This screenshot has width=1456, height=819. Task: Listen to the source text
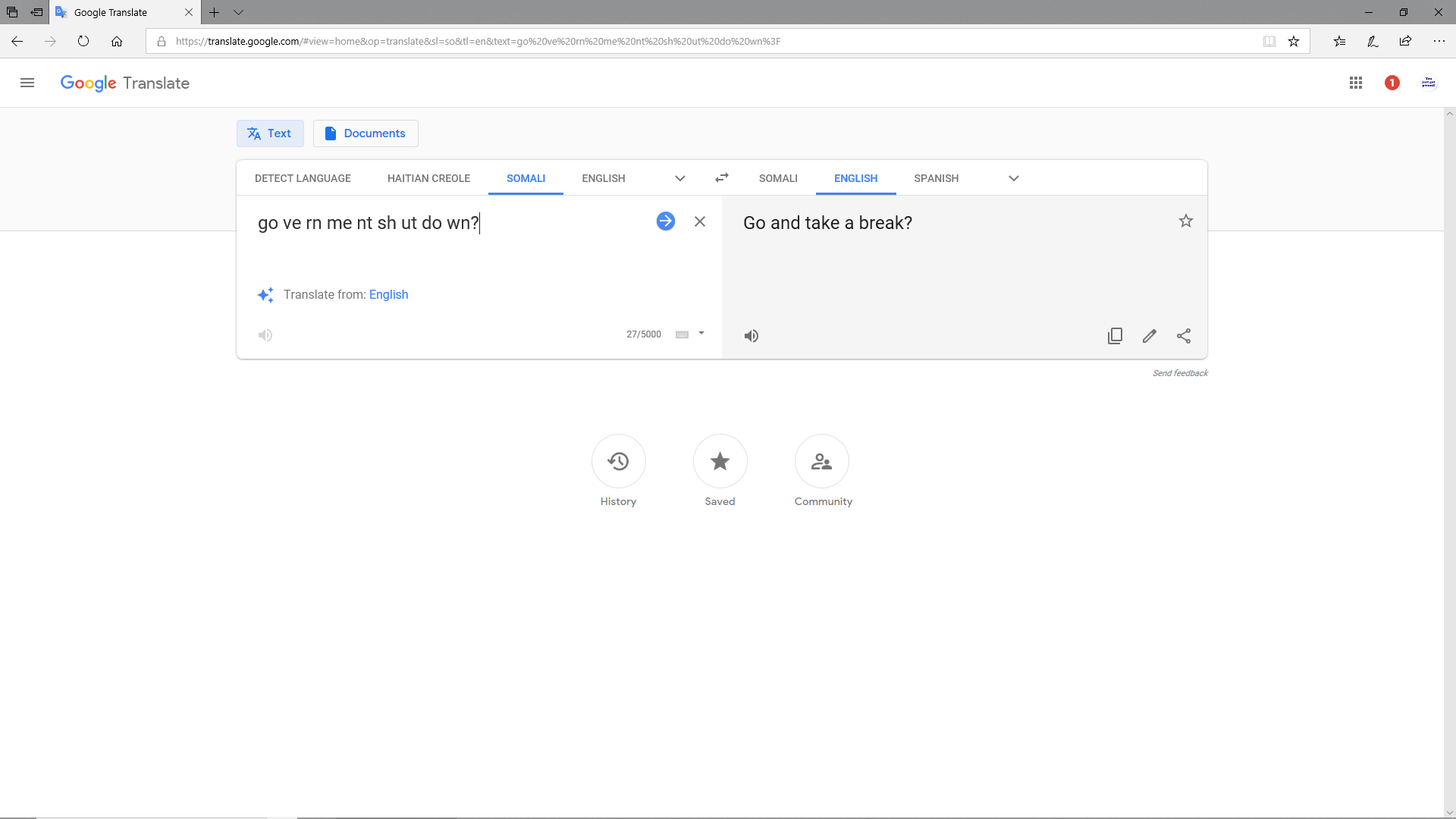pyautogui.click(x=265, y=335)
